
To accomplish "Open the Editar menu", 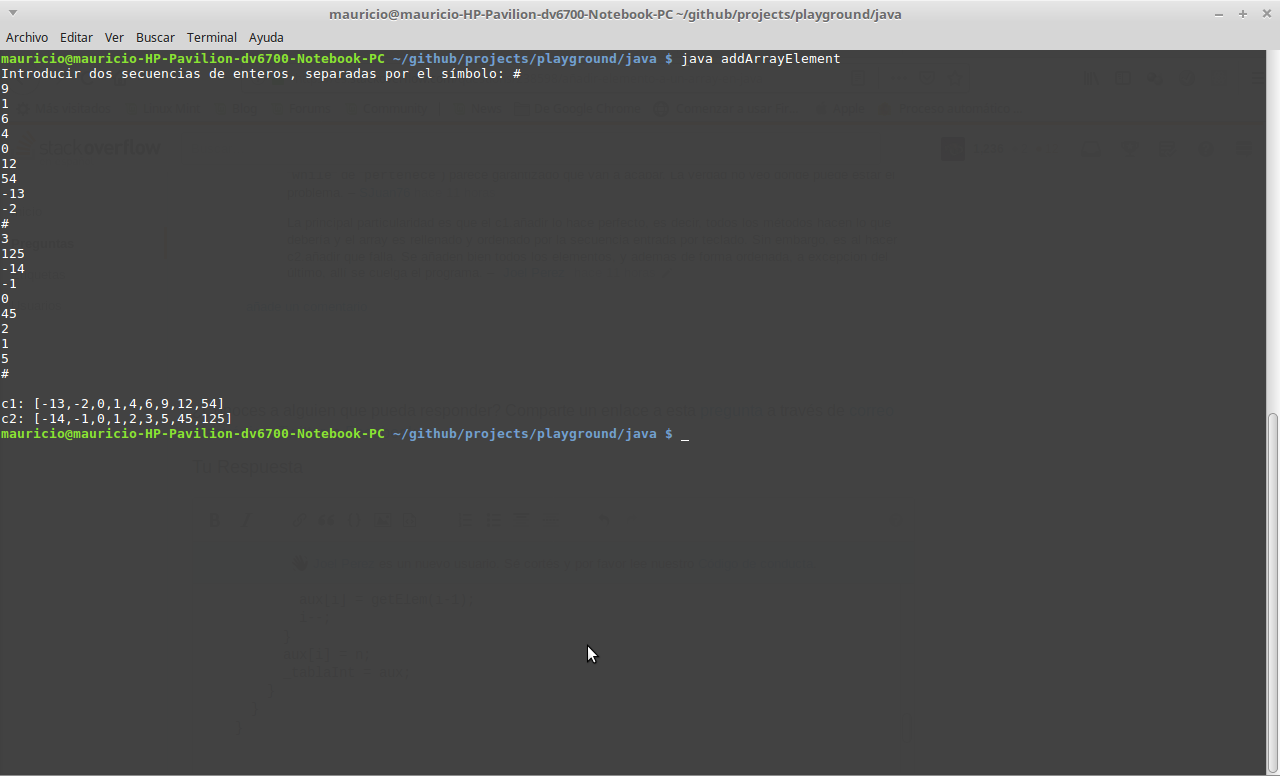I will pos(76,37).
